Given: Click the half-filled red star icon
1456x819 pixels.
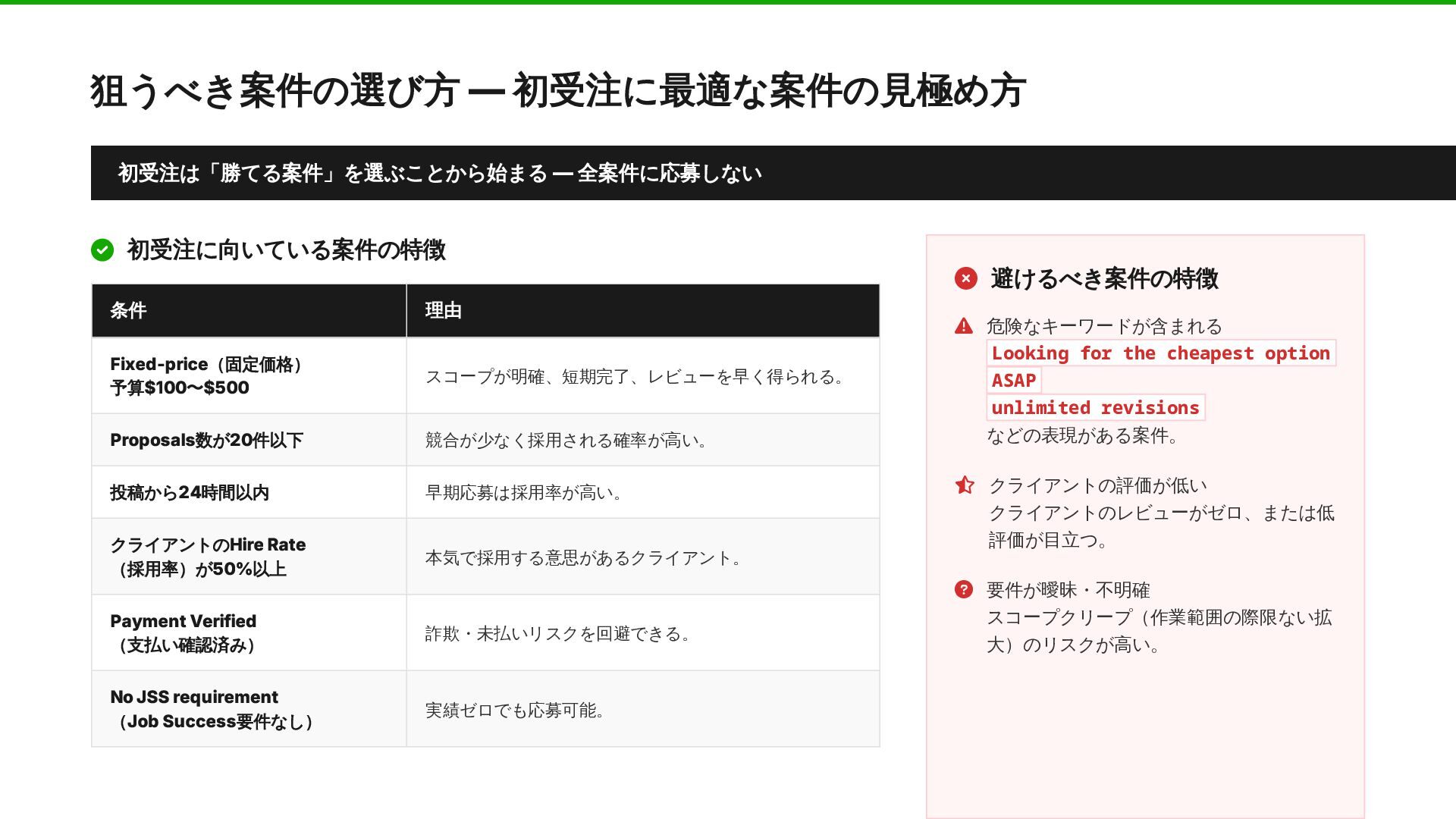Looking at the screenshot, I should (965, 485).
